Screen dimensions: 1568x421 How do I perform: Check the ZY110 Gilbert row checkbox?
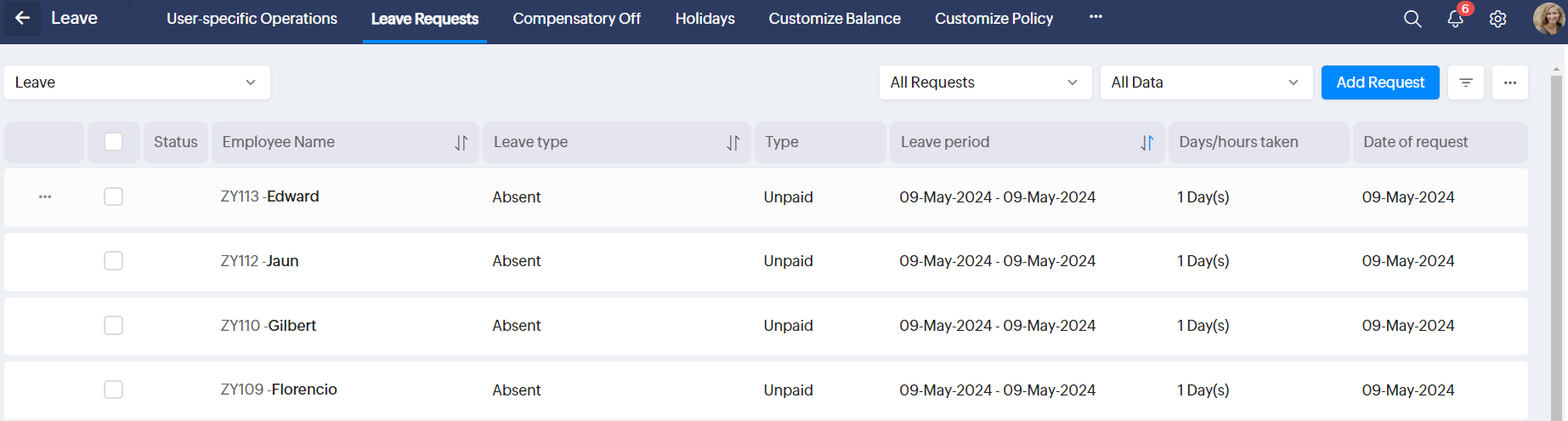point(113,325)
